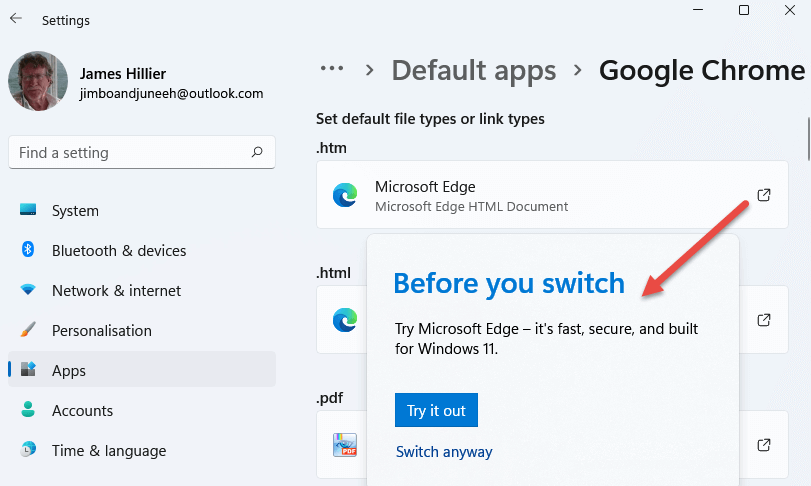Click the James Hillier profile picture

pos(38,81)
